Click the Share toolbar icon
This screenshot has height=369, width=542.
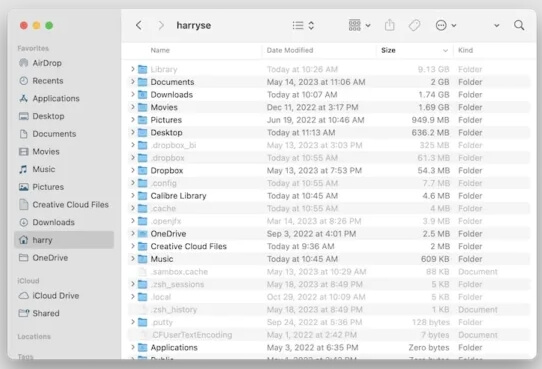tap(390, 25)
